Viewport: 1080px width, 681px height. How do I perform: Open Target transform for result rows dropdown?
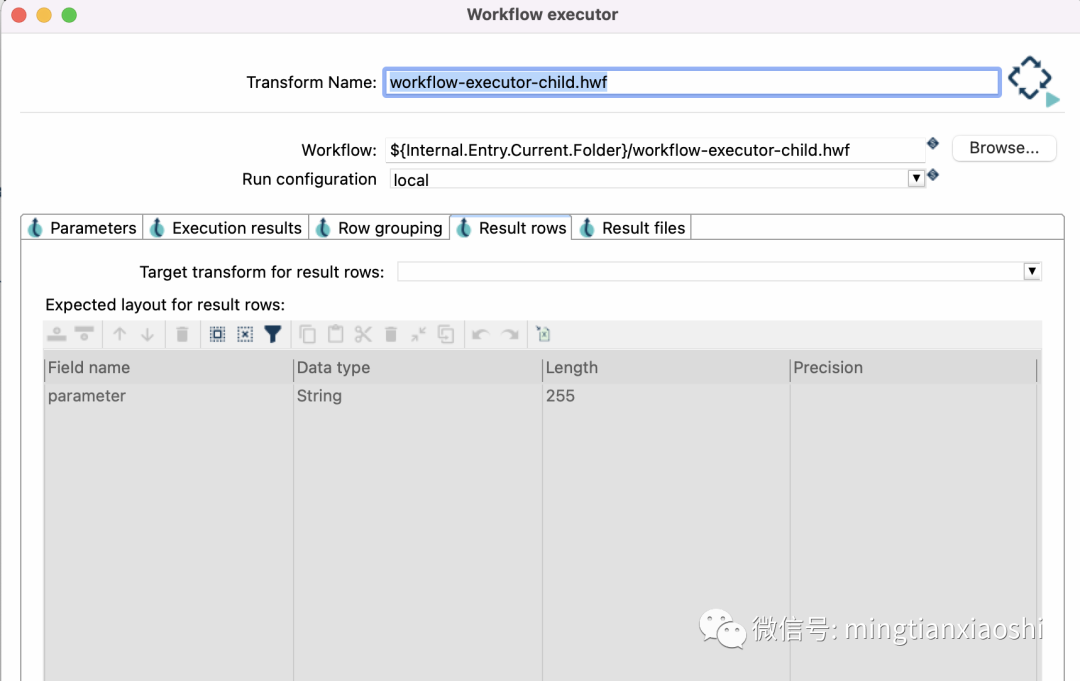[x=1032, y=271]
